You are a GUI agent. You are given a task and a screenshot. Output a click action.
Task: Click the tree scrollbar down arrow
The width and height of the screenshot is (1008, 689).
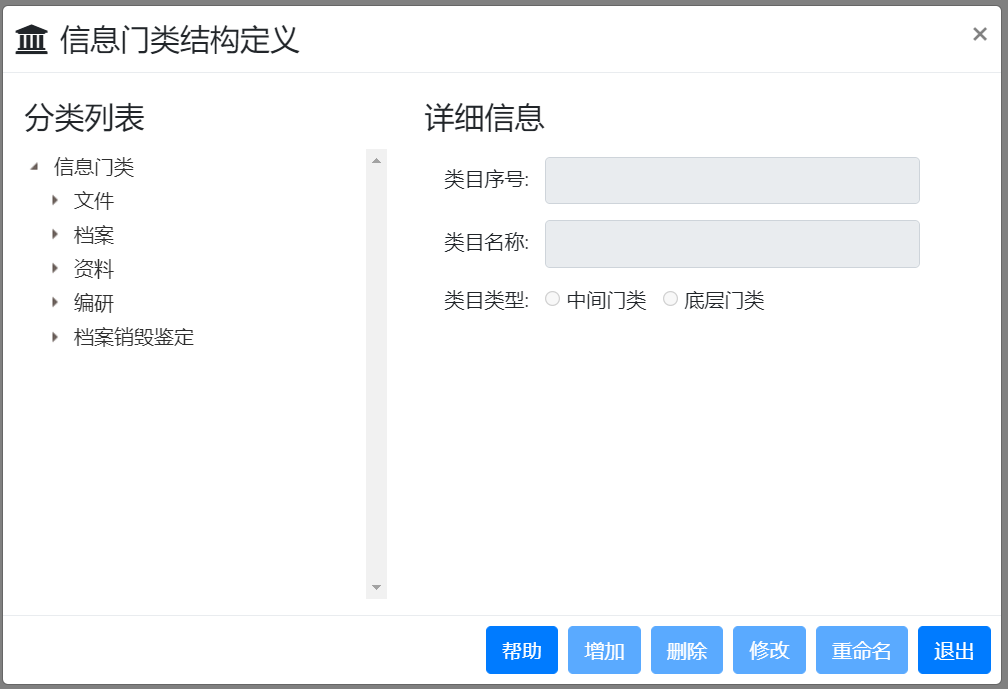click(376, 587)
